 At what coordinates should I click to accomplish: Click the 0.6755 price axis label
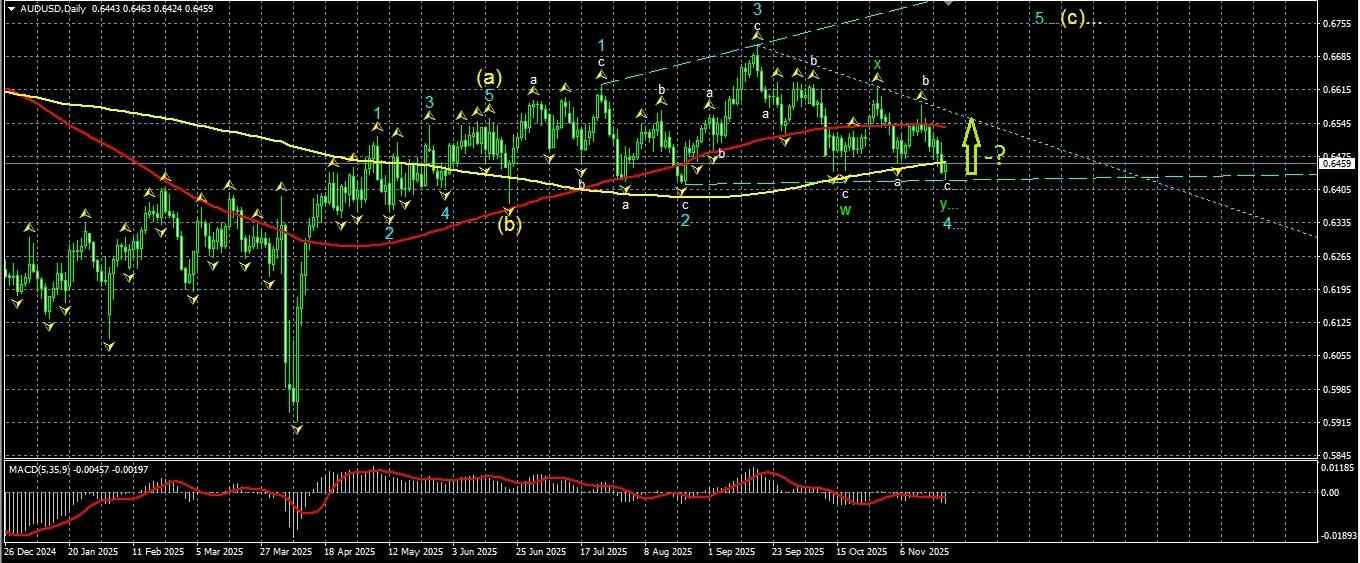click(x=1336, y=23)
